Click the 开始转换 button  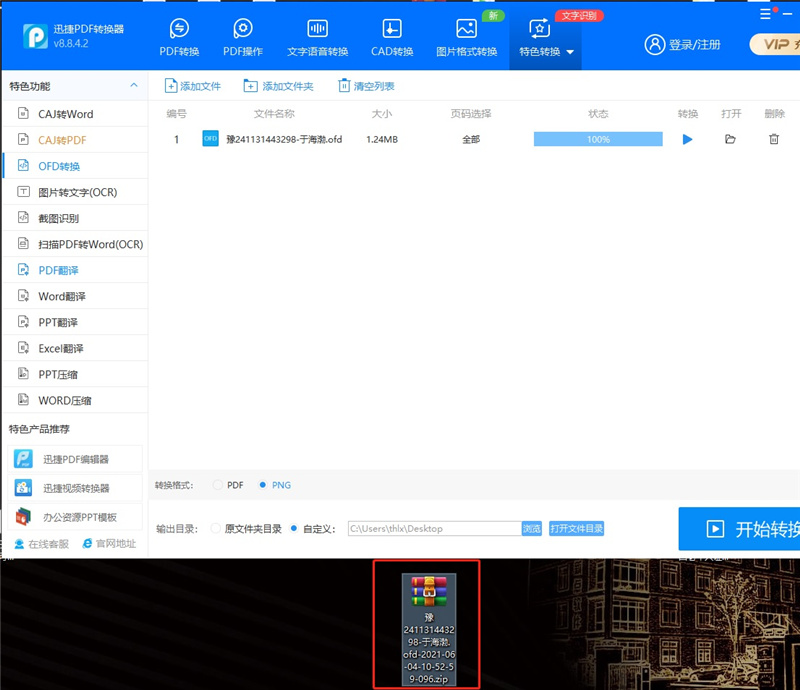click(x=739, y=529)
